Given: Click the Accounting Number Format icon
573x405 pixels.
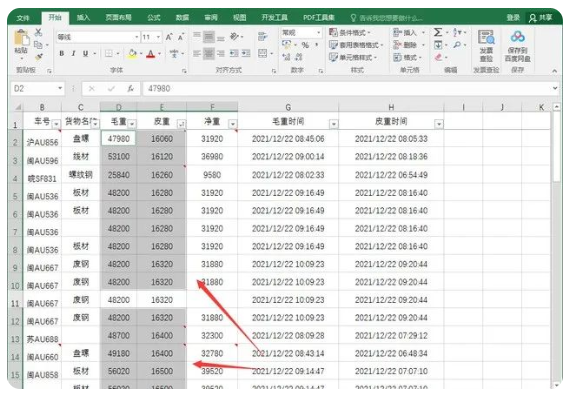Looking at the screenshot, I should [x=286, y=45].
